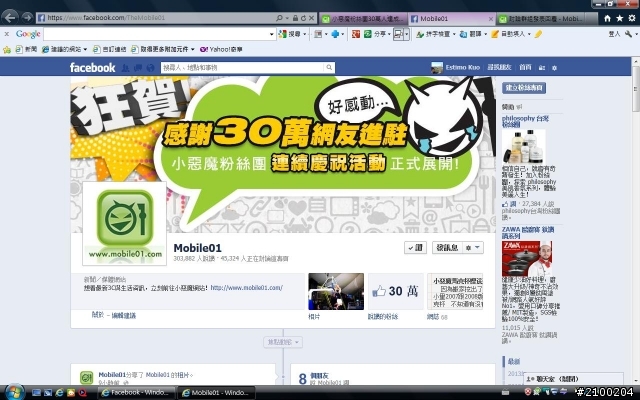
Task: Click the Windows Start orb
Action: pyautogui.click(x=14, y=392)
